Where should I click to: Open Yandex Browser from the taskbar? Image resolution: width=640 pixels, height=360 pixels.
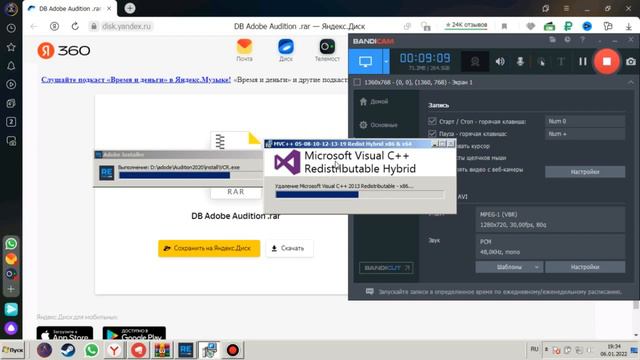(115, 350)
